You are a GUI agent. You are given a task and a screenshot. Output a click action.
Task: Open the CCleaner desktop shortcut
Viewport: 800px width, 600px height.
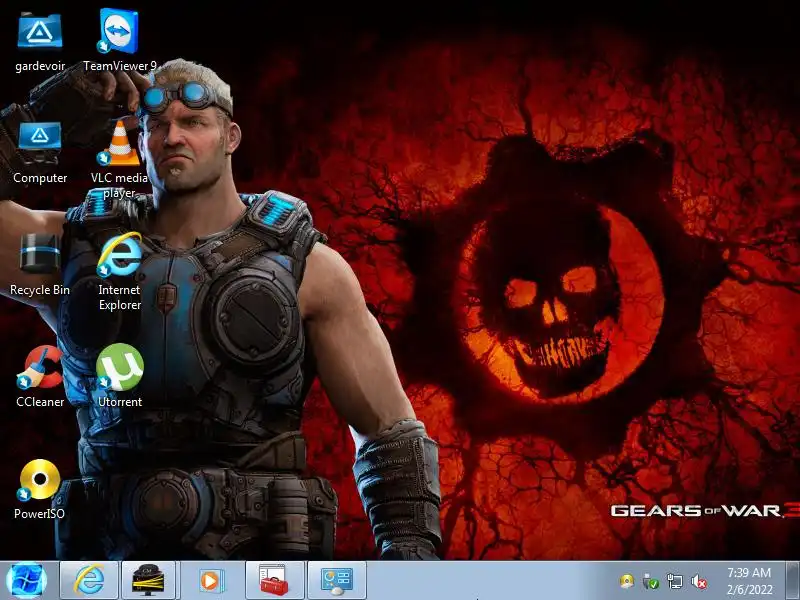pos(40,367)
